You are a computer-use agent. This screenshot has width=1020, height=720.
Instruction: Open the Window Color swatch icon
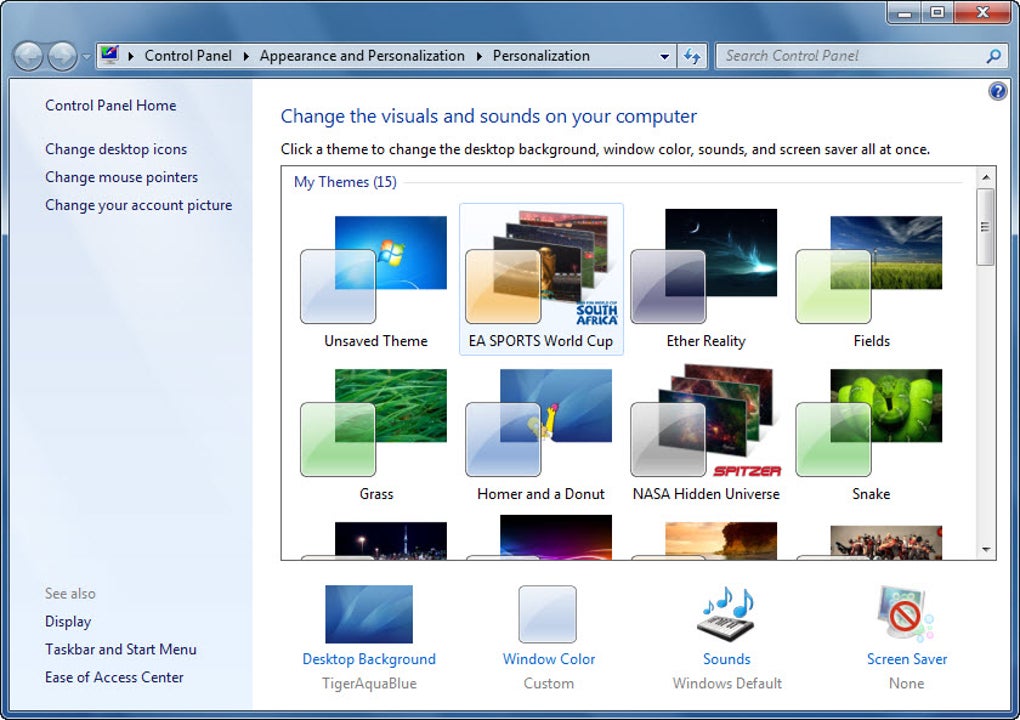click(x=548, y=614)
